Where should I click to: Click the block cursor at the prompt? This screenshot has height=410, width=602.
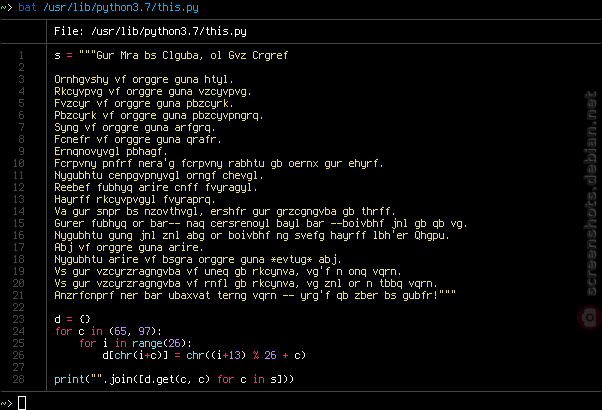click(22, 403)
